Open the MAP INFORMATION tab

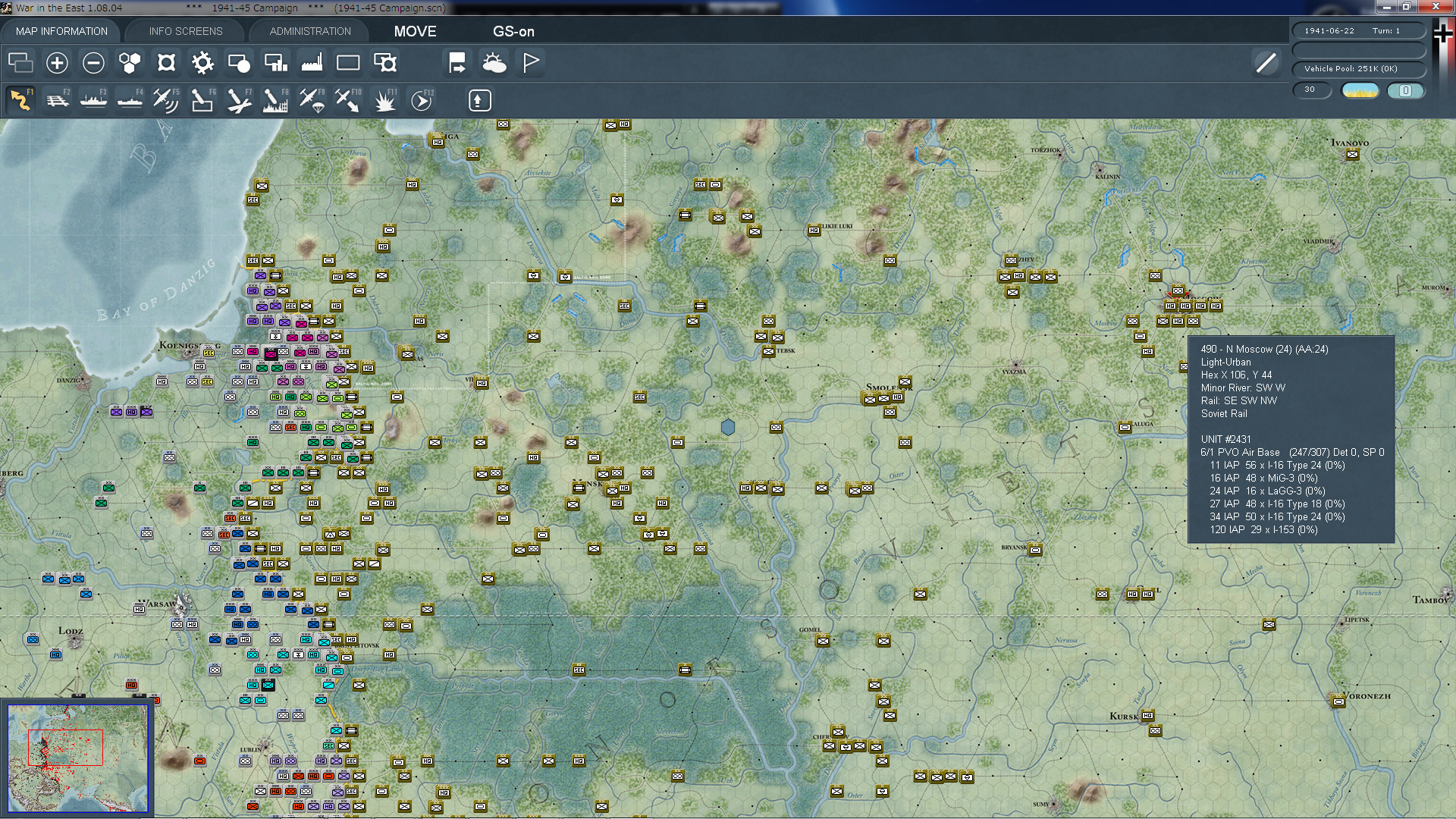click(61, 31)
